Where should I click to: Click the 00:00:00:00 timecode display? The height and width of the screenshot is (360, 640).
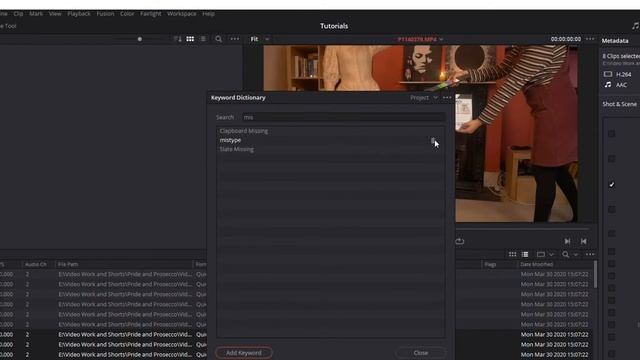[566, 39]
